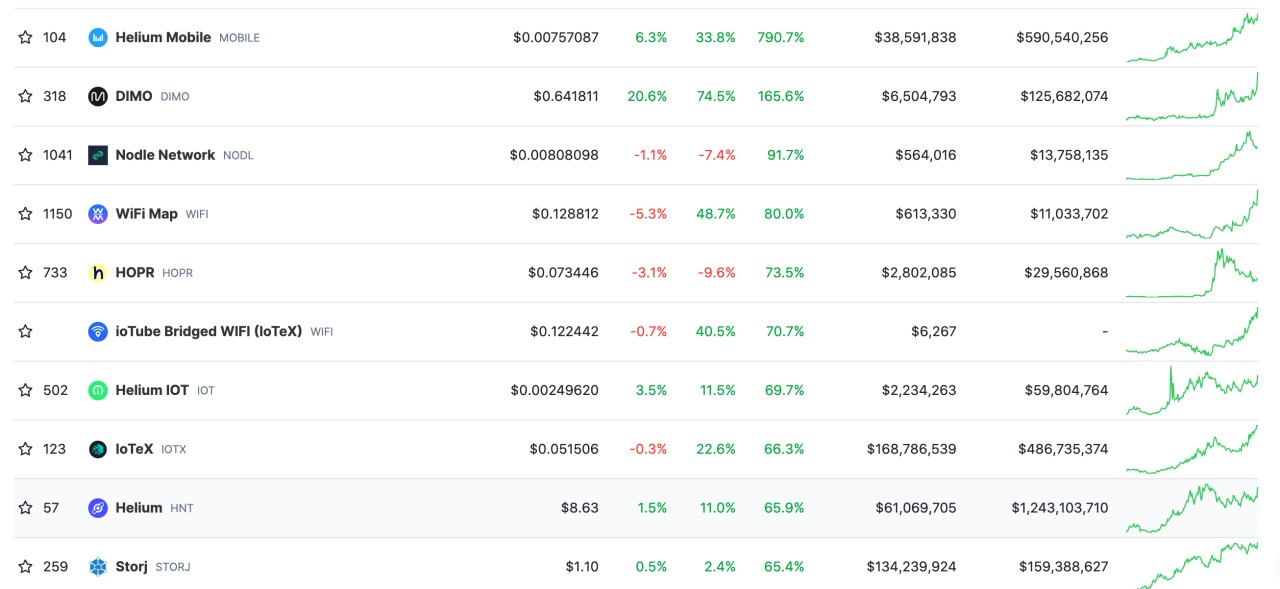This screenshot has height=589, width=1280.
Task: Click the Helium IOT coin logo
Action: tap(98, 391)
